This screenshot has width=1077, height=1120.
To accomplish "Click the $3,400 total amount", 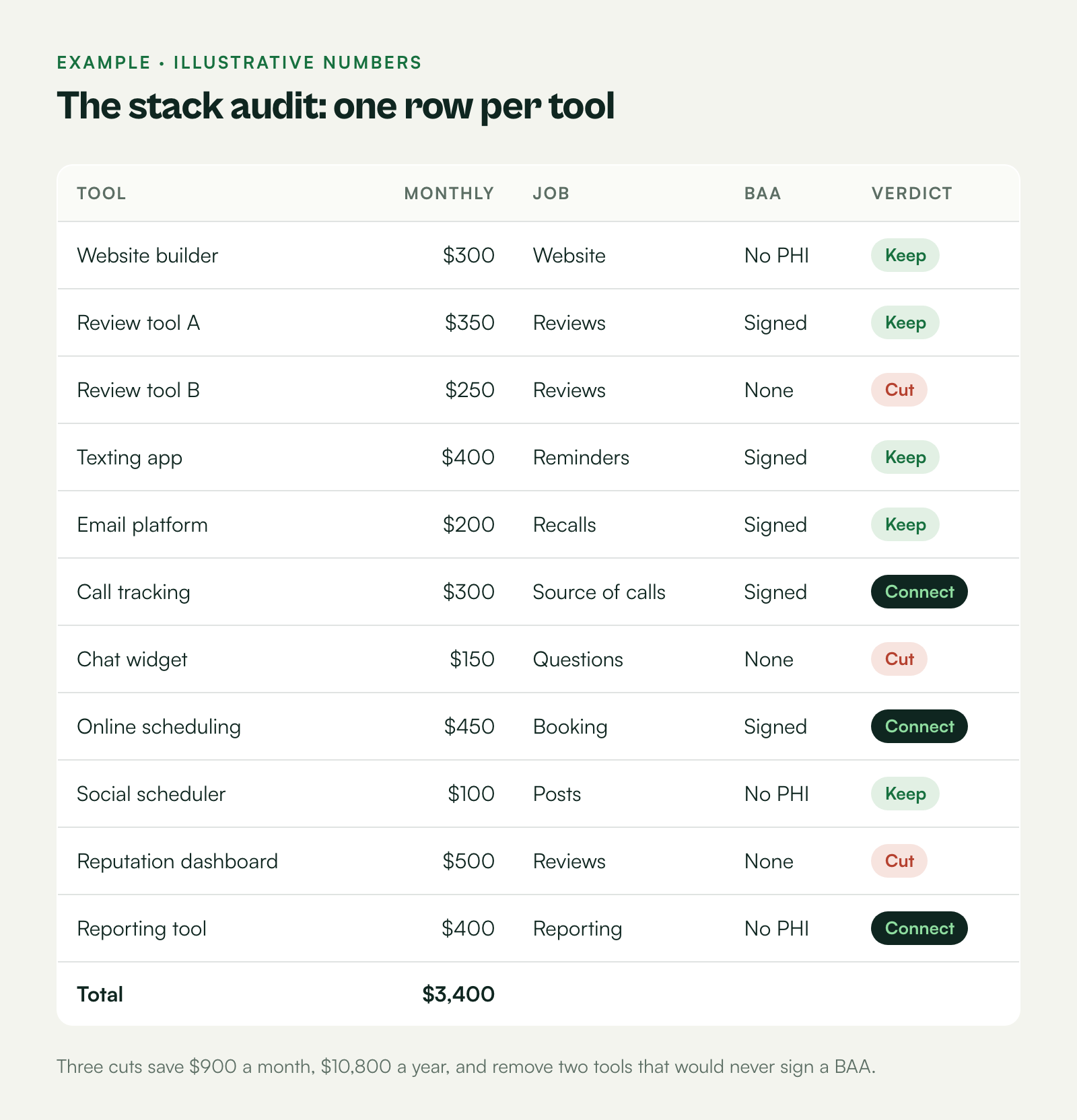I will click(458, 994).
